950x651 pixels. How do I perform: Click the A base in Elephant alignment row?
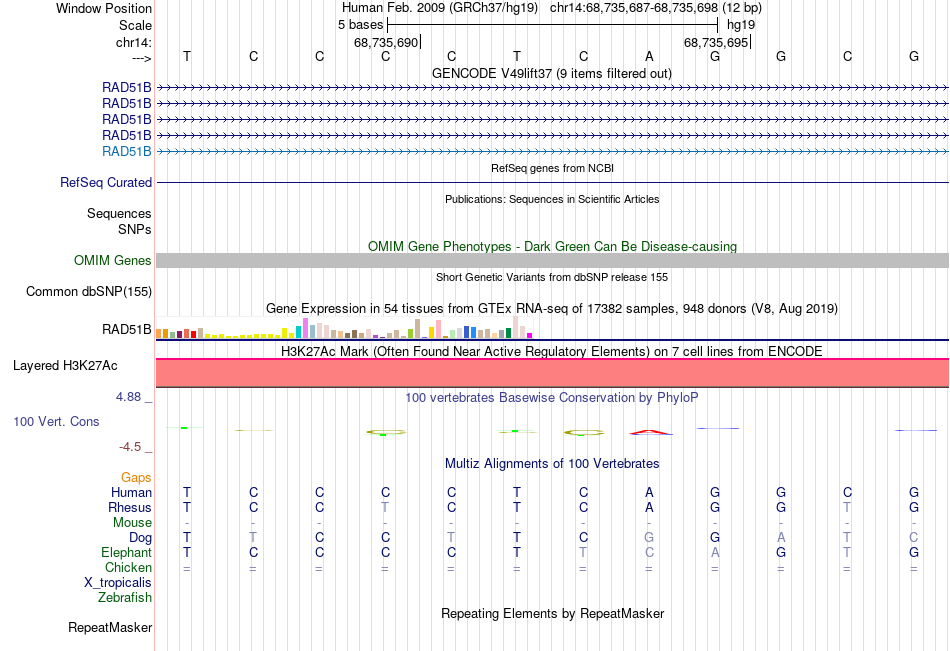tap(715, 553)
